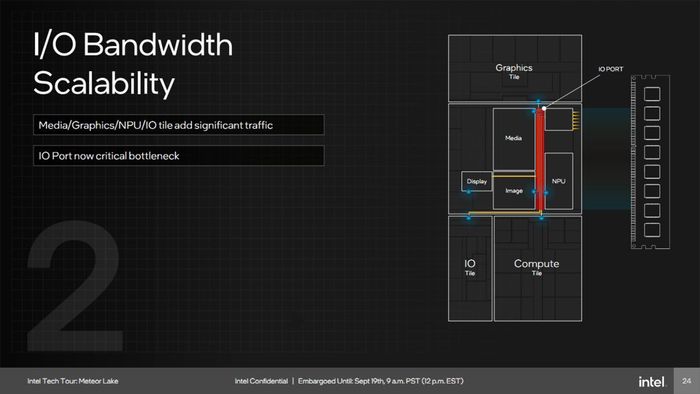Viewport: 700px width, 394px height.
Task: Click the "Intel Confidential" footer text
Action: pos(261,381)
